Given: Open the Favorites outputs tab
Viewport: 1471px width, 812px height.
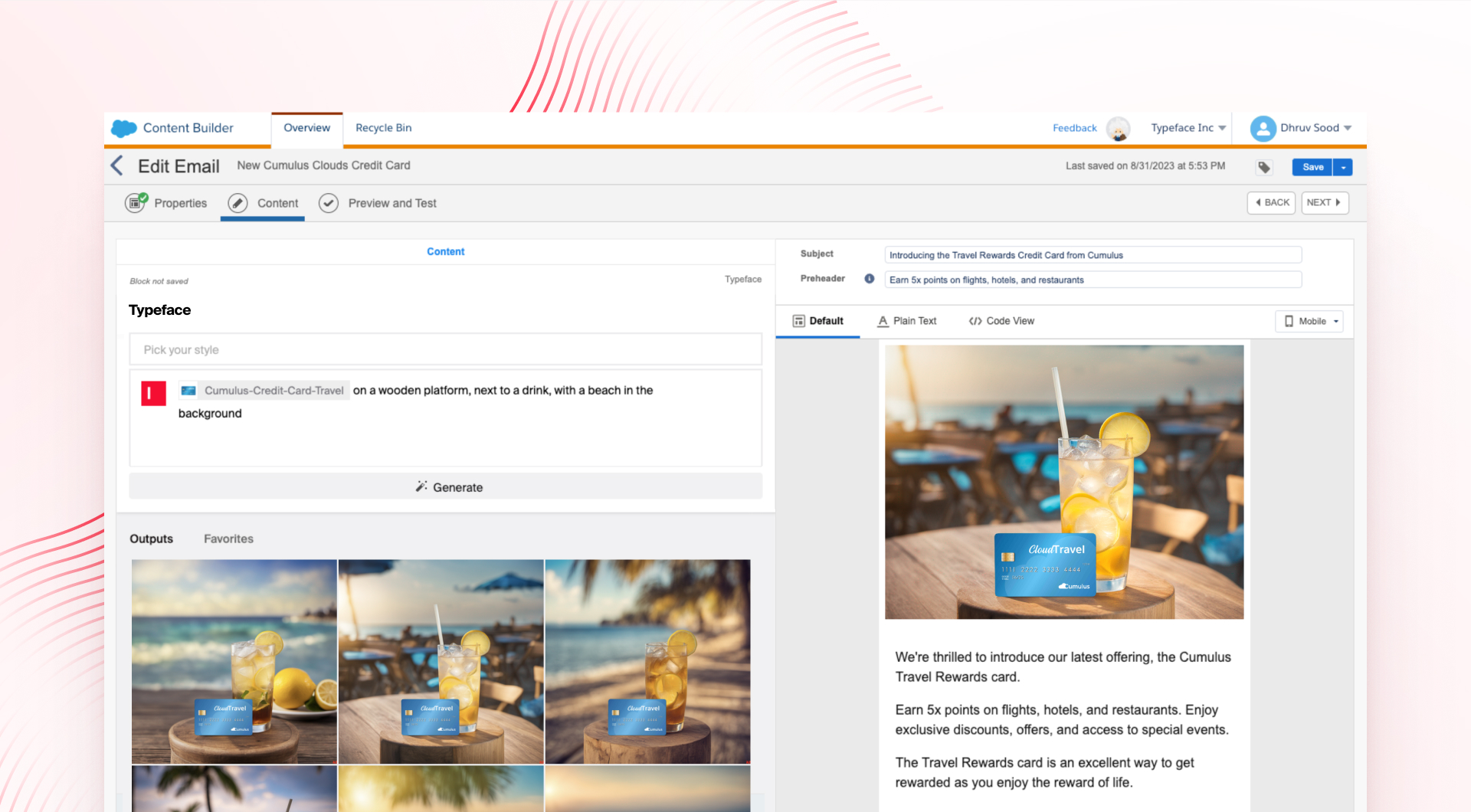Looking at the screenshot, I should (228, 539).
